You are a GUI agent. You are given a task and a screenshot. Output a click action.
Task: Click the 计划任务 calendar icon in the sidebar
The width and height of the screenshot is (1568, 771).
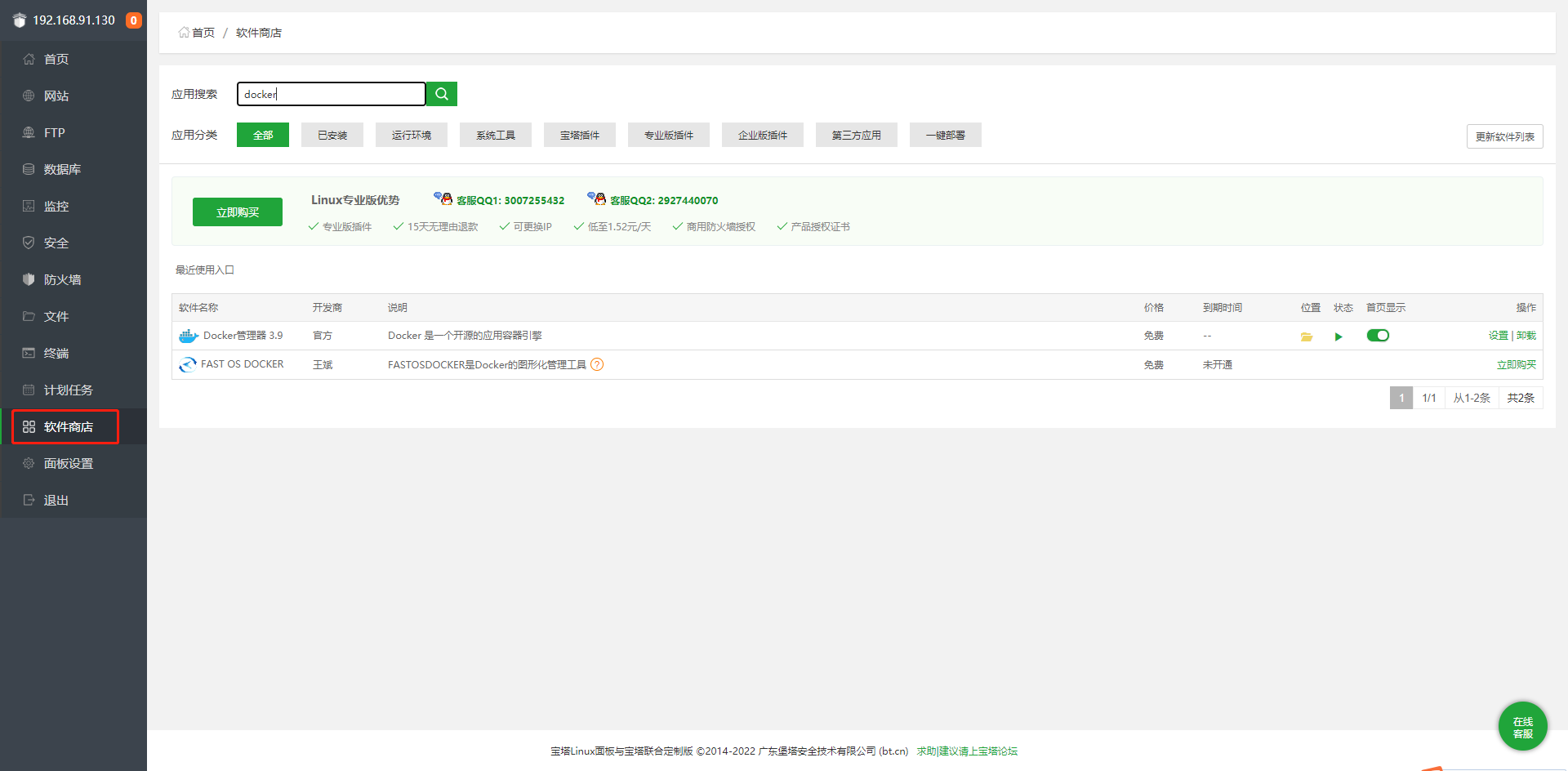29,390
